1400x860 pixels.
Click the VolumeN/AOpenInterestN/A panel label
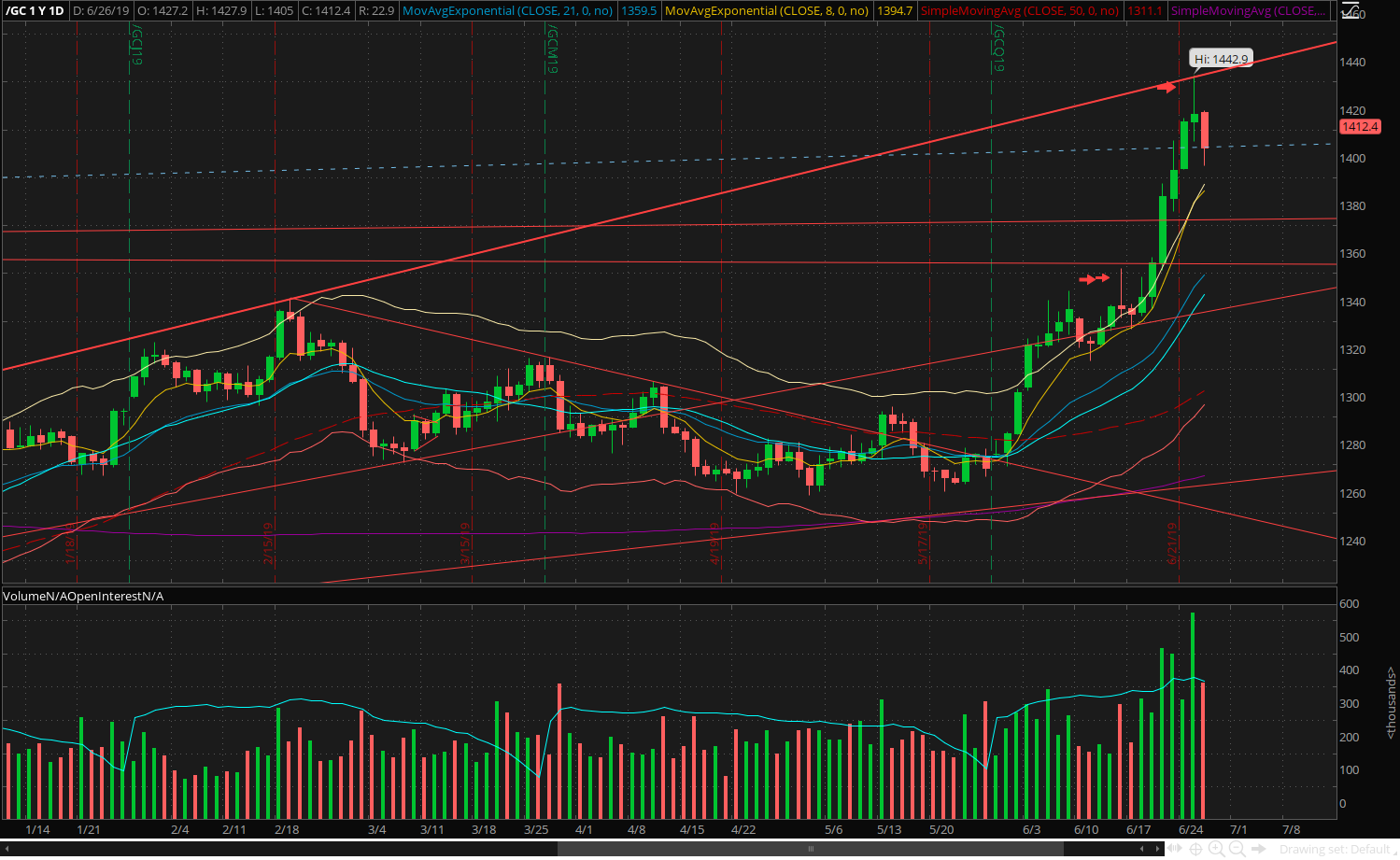click(83, 596)
